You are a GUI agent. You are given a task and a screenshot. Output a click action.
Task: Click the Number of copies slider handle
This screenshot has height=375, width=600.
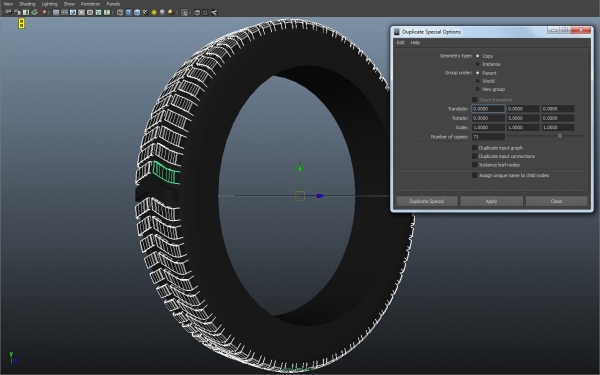[x=560, y=136]
